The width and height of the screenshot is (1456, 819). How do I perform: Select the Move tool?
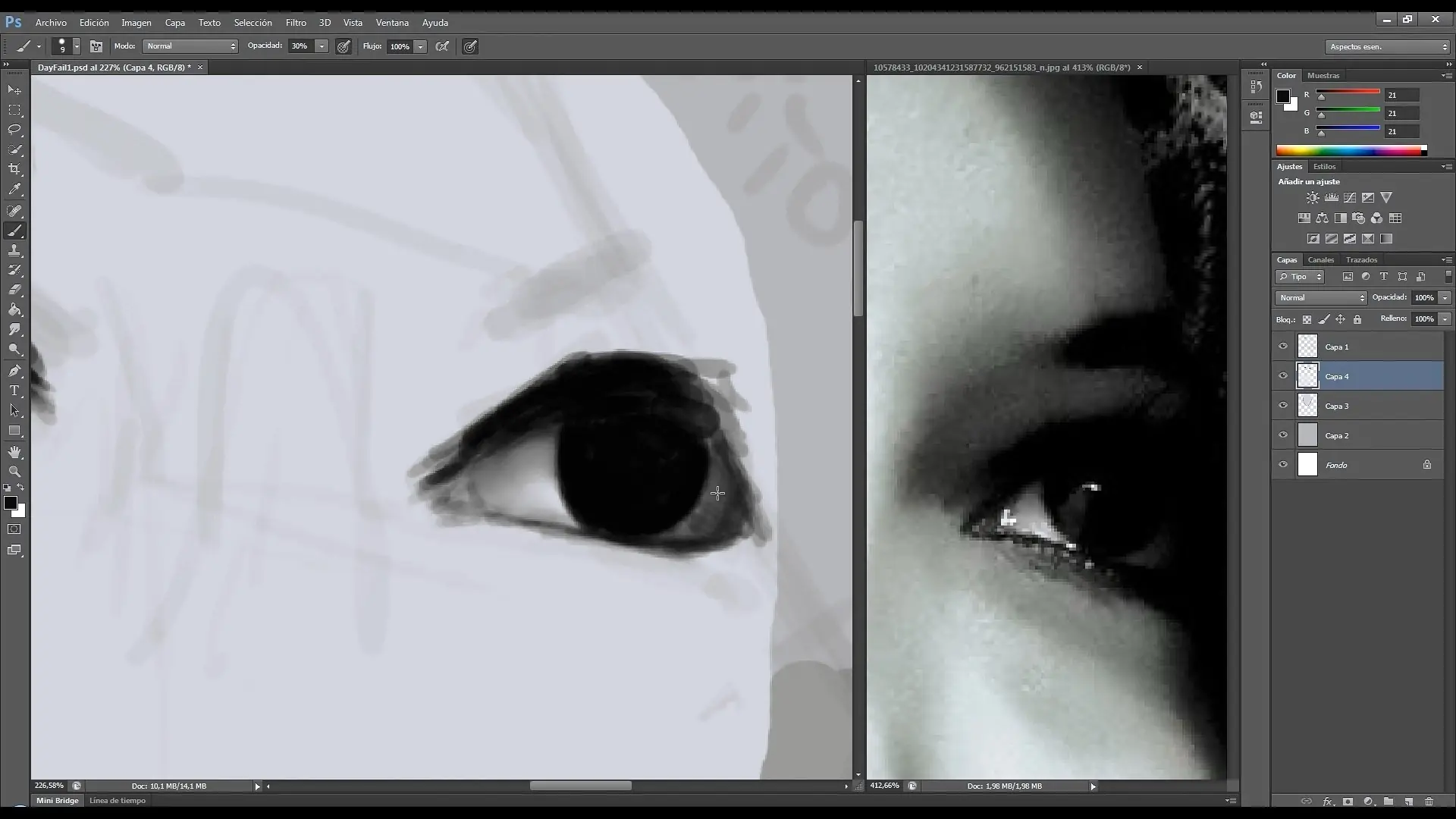[14, 90]
